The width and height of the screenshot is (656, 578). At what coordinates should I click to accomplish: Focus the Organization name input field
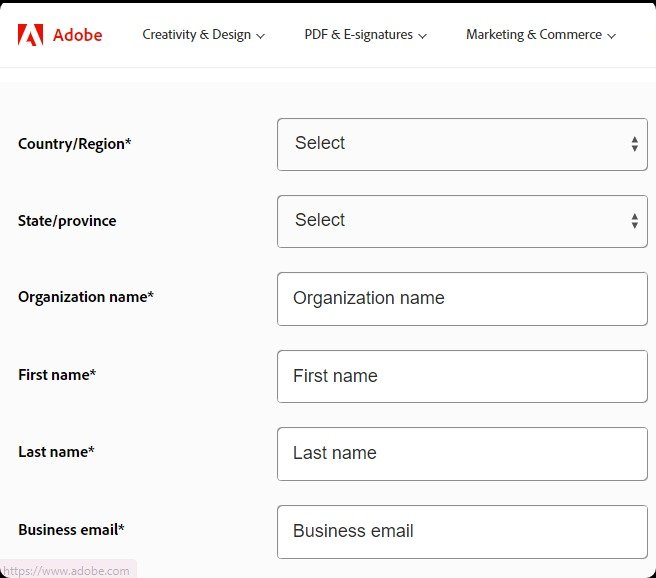pos(462,299)
